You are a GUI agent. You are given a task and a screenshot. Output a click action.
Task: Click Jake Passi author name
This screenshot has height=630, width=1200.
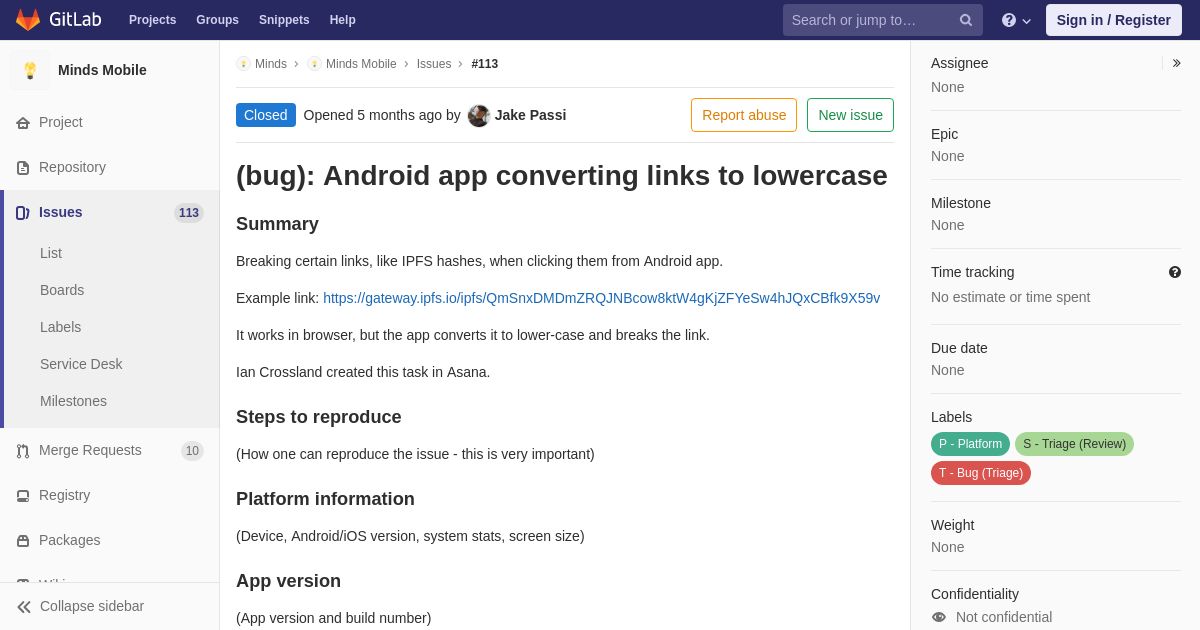tap(530, 115)
